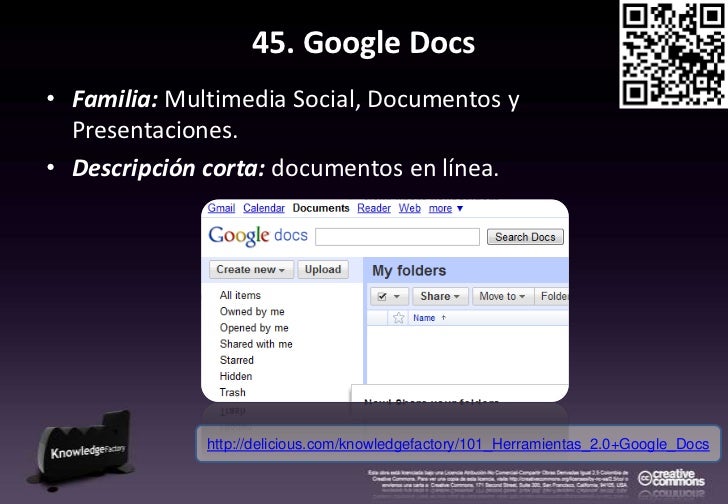
Task: Click the star column icon
Action: click(x=398, y=318)
